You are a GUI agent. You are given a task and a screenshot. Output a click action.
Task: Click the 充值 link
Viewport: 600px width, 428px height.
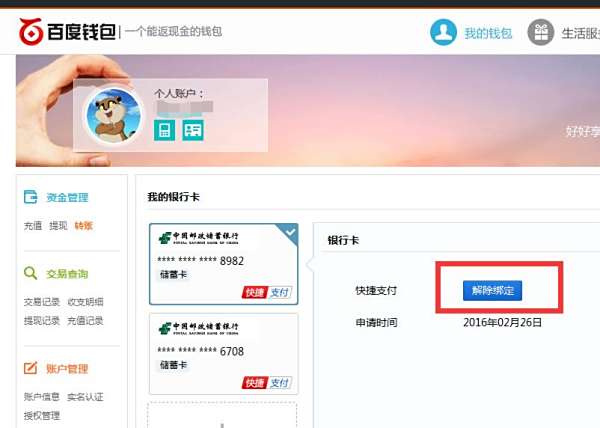point(33,226)
